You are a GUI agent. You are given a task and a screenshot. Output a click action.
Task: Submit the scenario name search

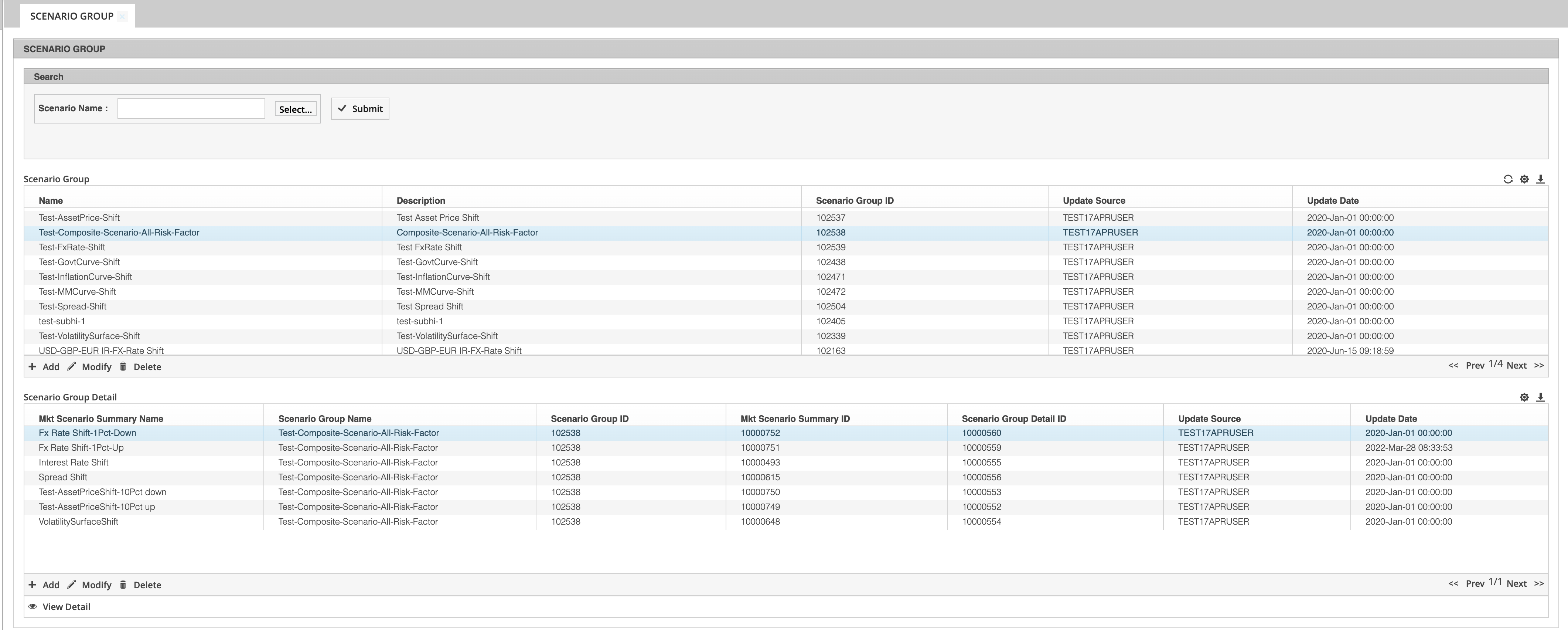[360, 108]
